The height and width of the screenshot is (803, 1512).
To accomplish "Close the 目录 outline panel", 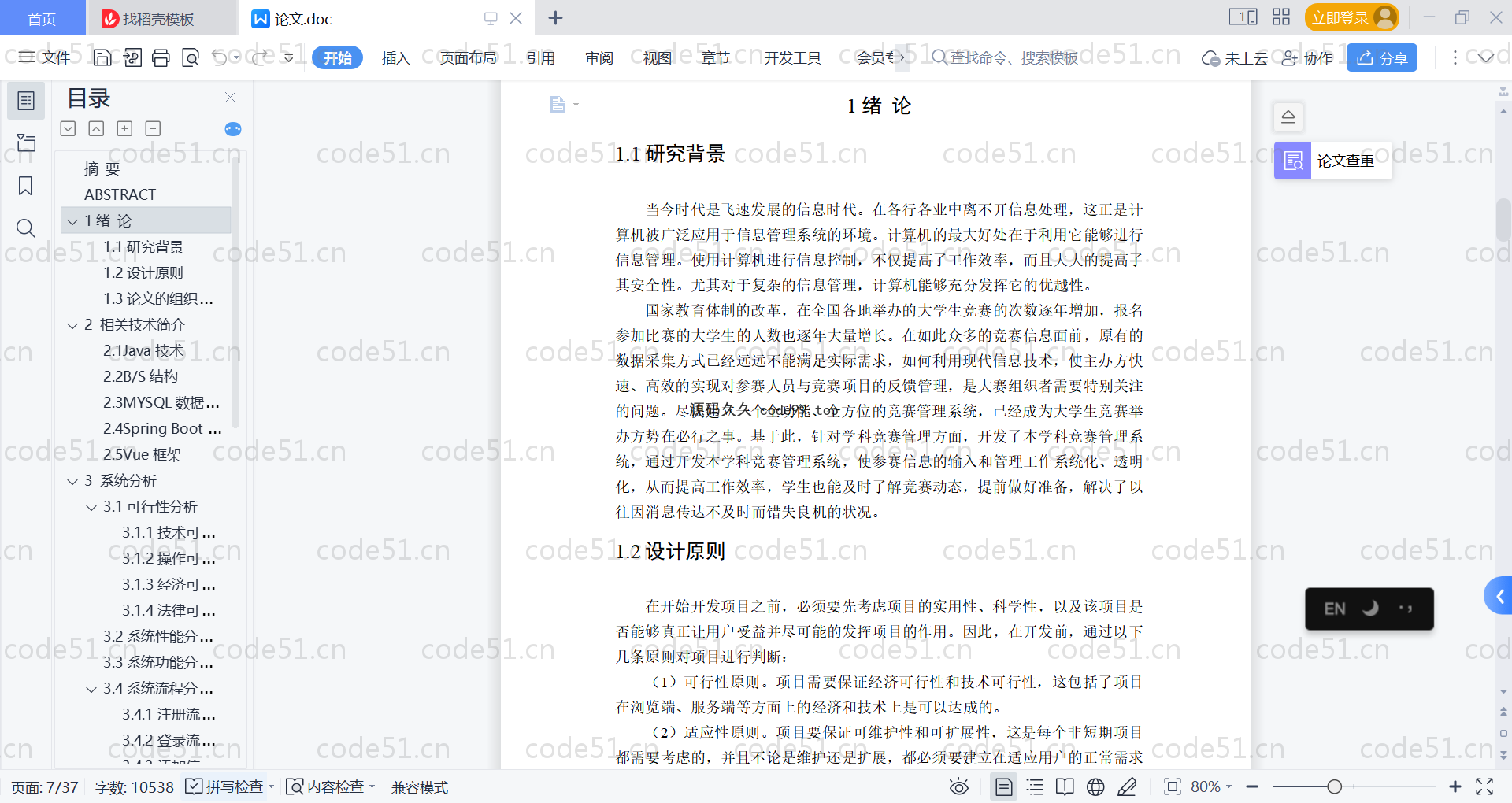I will point(230,97).
